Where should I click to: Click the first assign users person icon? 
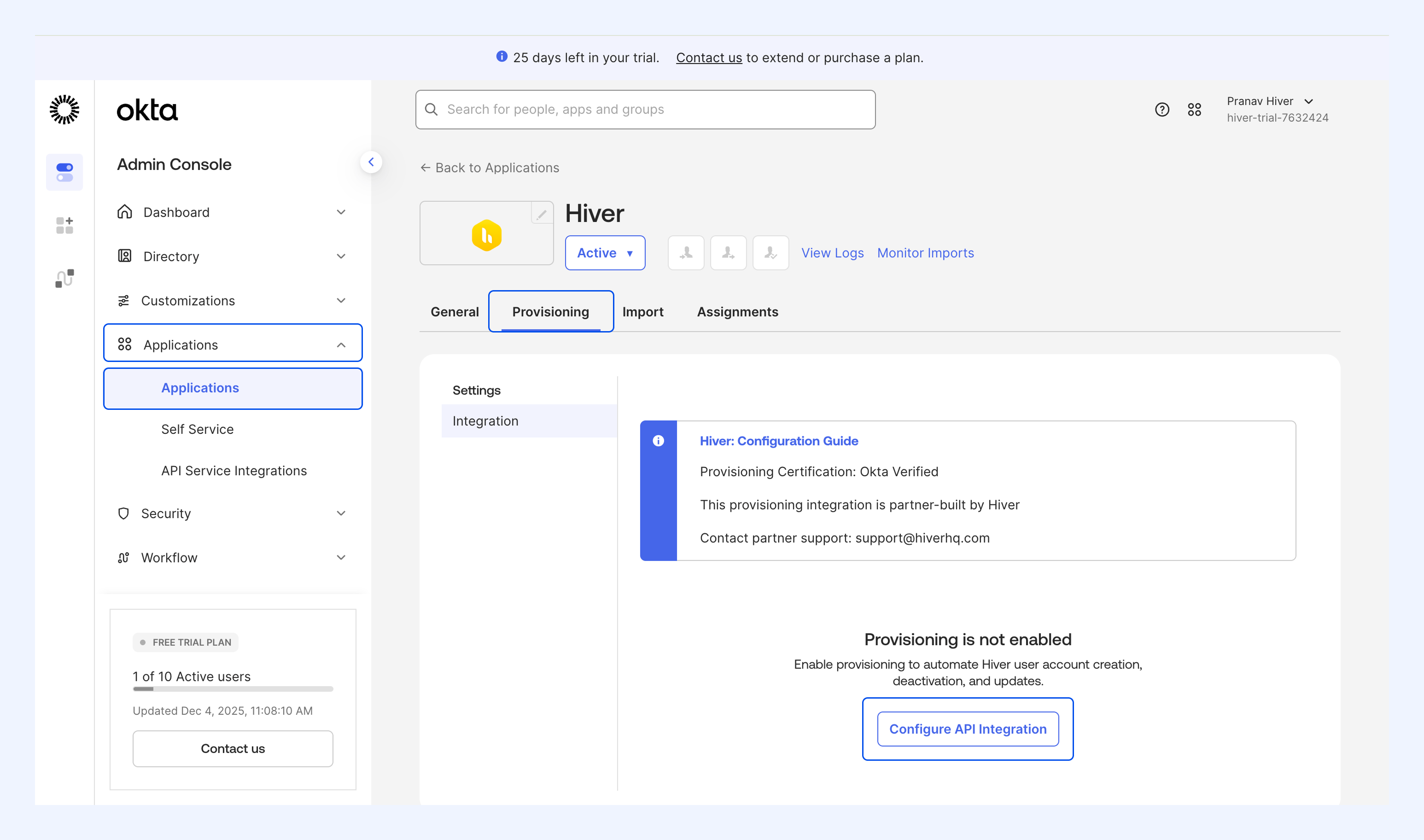pos(686,252)
